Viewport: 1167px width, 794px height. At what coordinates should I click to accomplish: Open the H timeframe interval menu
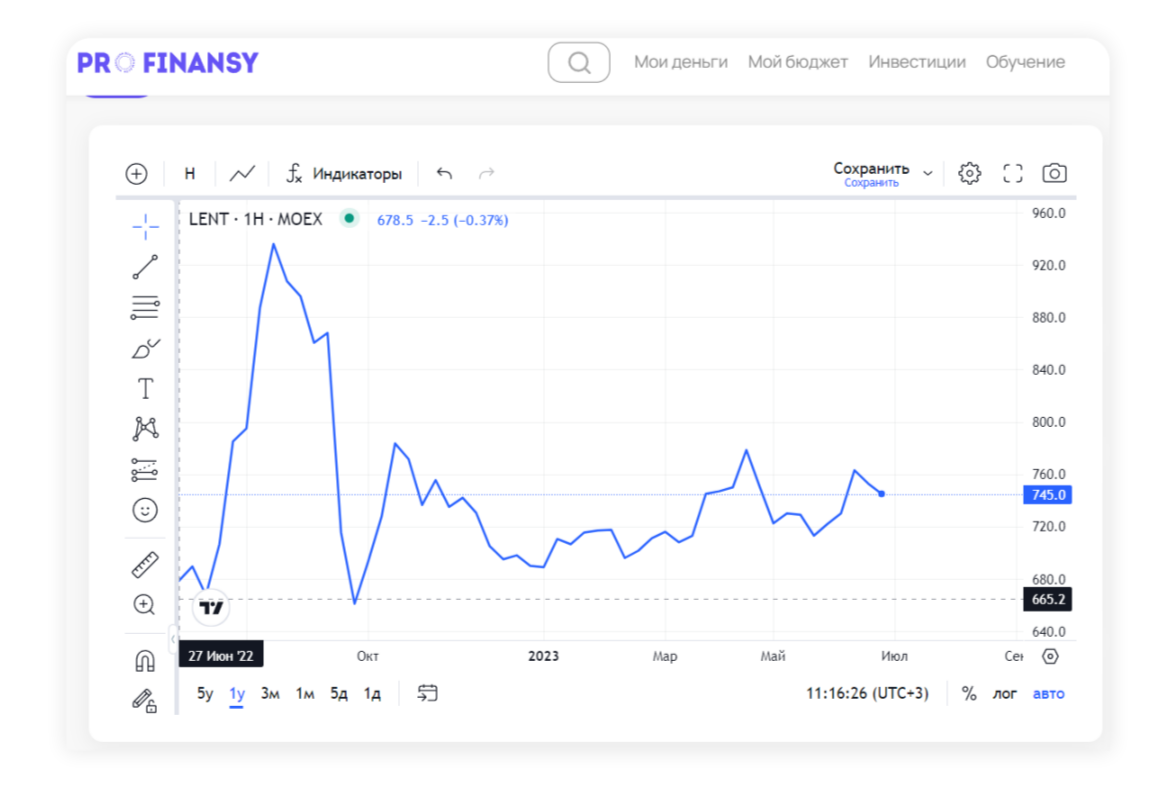pos(190,173)
